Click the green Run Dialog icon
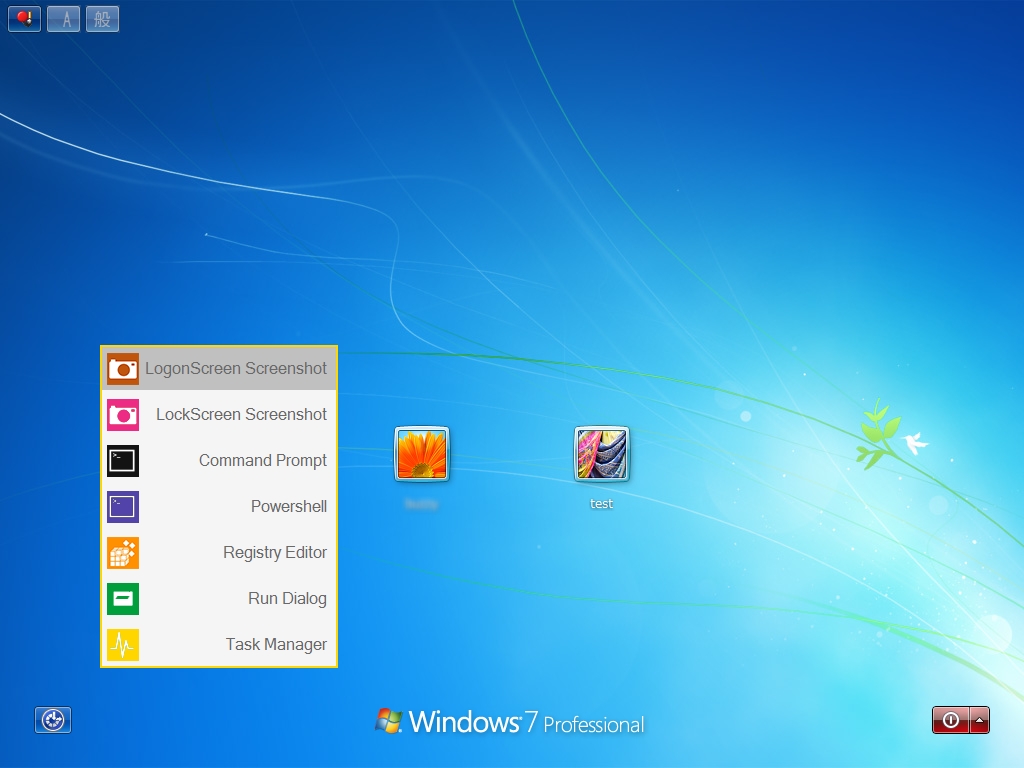Image resolution: width=1024 pixels, height=768 pixels. [x=123, y=599]
